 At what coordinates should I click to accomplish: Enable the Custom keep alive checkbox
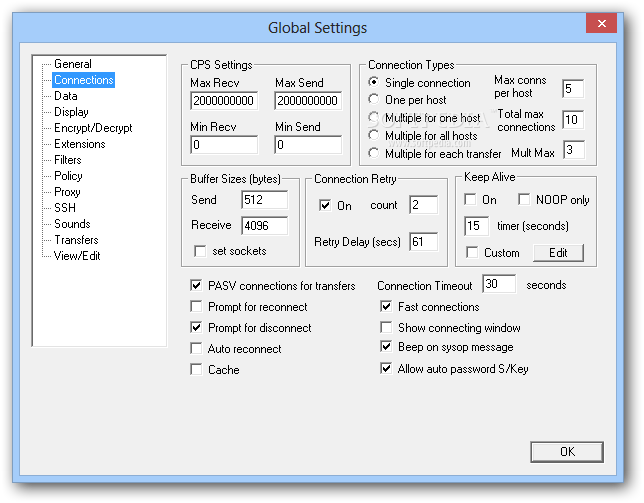click(x=472, y=253)
